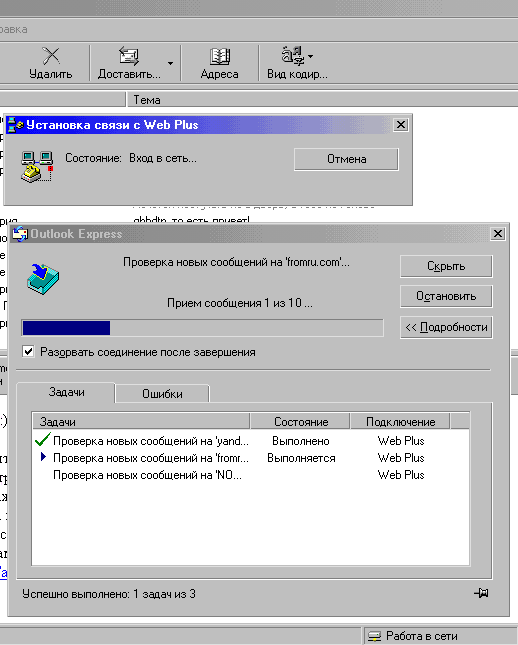Open the dropdown arrow next to Вид кодир
The image size is (518, 645).
[311, 56]
